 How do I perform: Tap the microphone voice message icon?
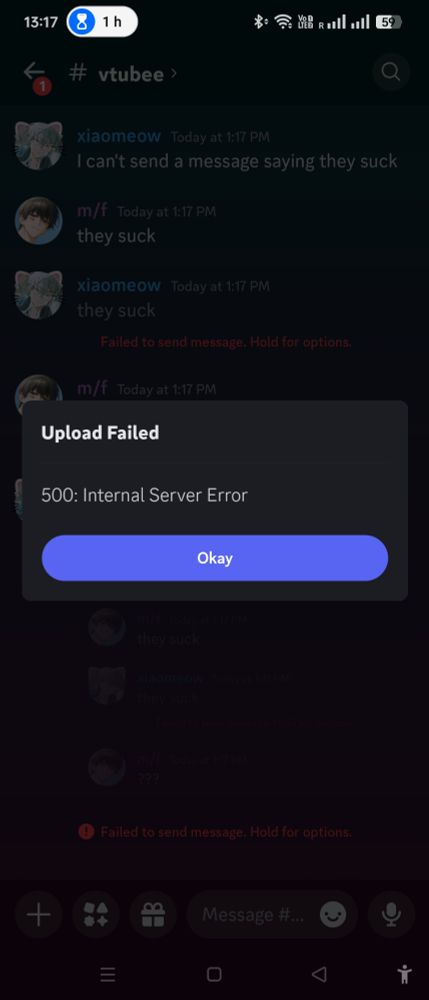tap(391, 916)
